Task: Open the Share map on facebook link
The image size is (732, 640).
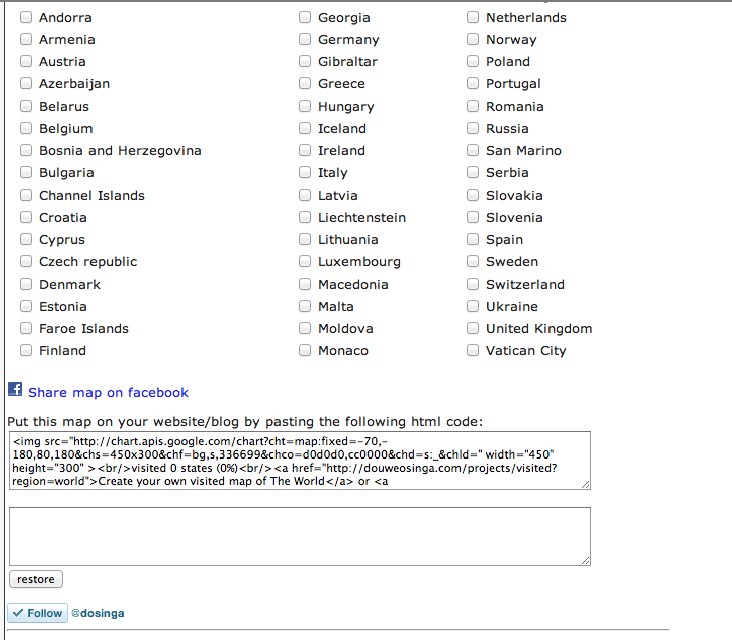Action: pyautogui.click(x=108, y=393)
